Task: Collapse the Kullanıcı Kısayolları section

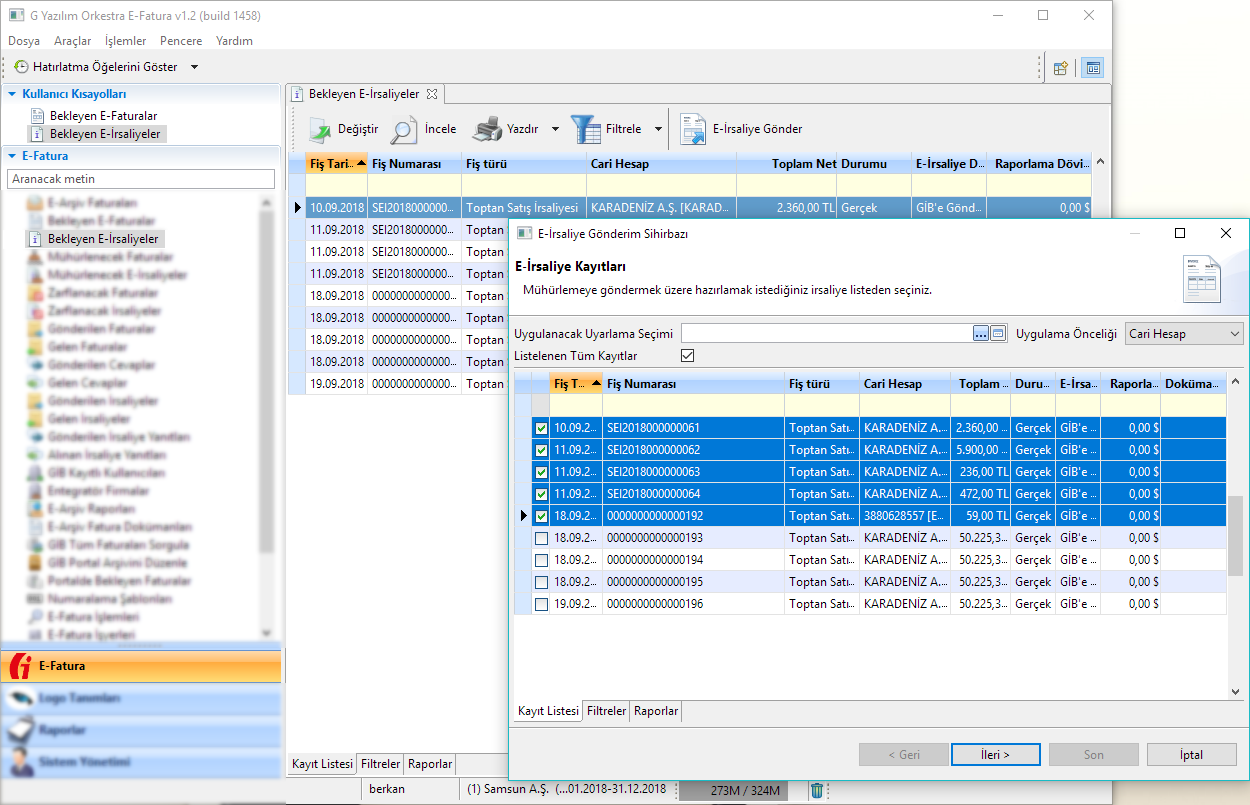Action: [13, 94]
